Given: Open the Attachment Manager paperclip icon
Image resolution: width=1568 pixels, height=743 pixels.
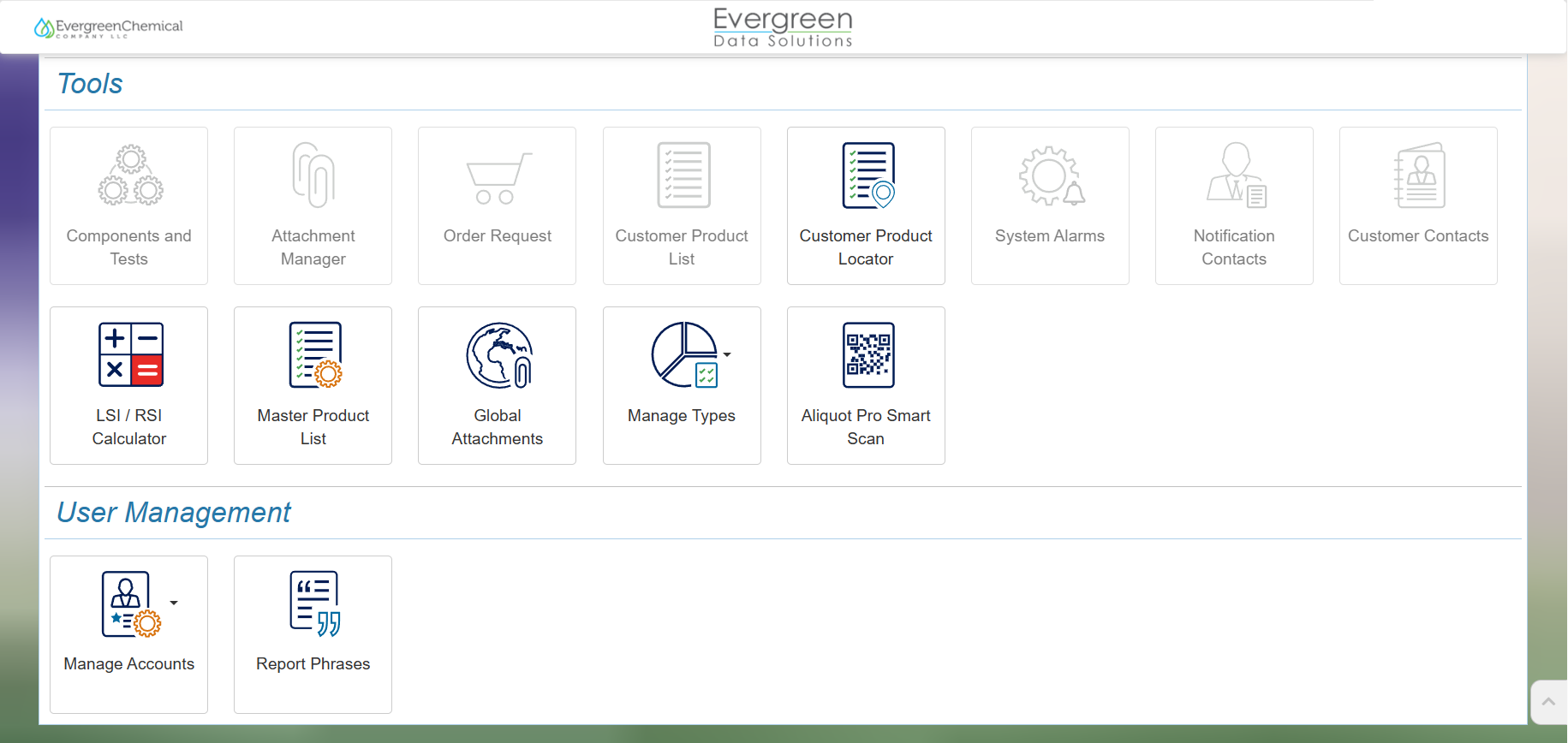Looking at the screenshot, I should pos(313,175).
